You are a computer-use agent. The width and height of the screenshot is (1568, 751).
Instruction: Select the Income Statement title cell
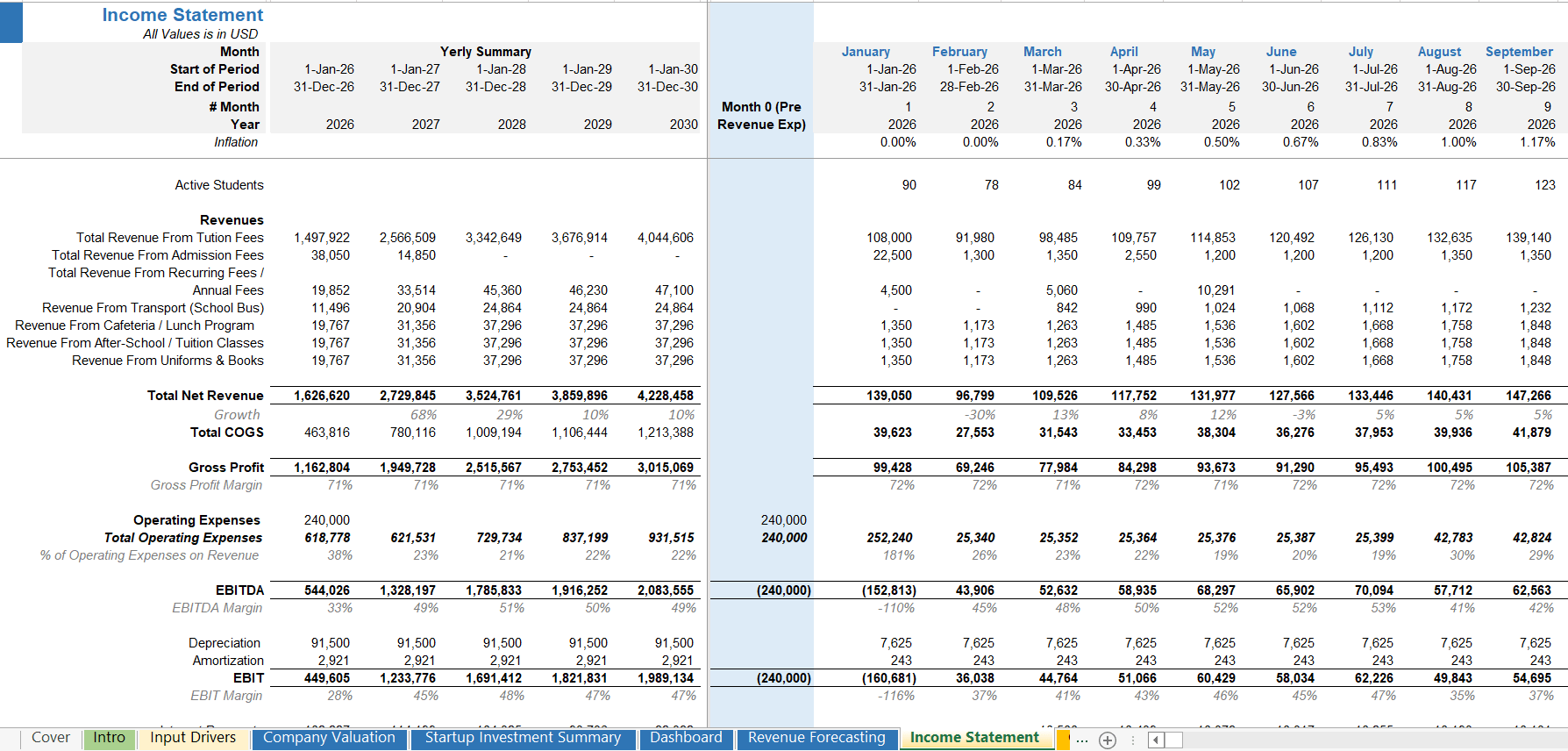tap(182, 15)
